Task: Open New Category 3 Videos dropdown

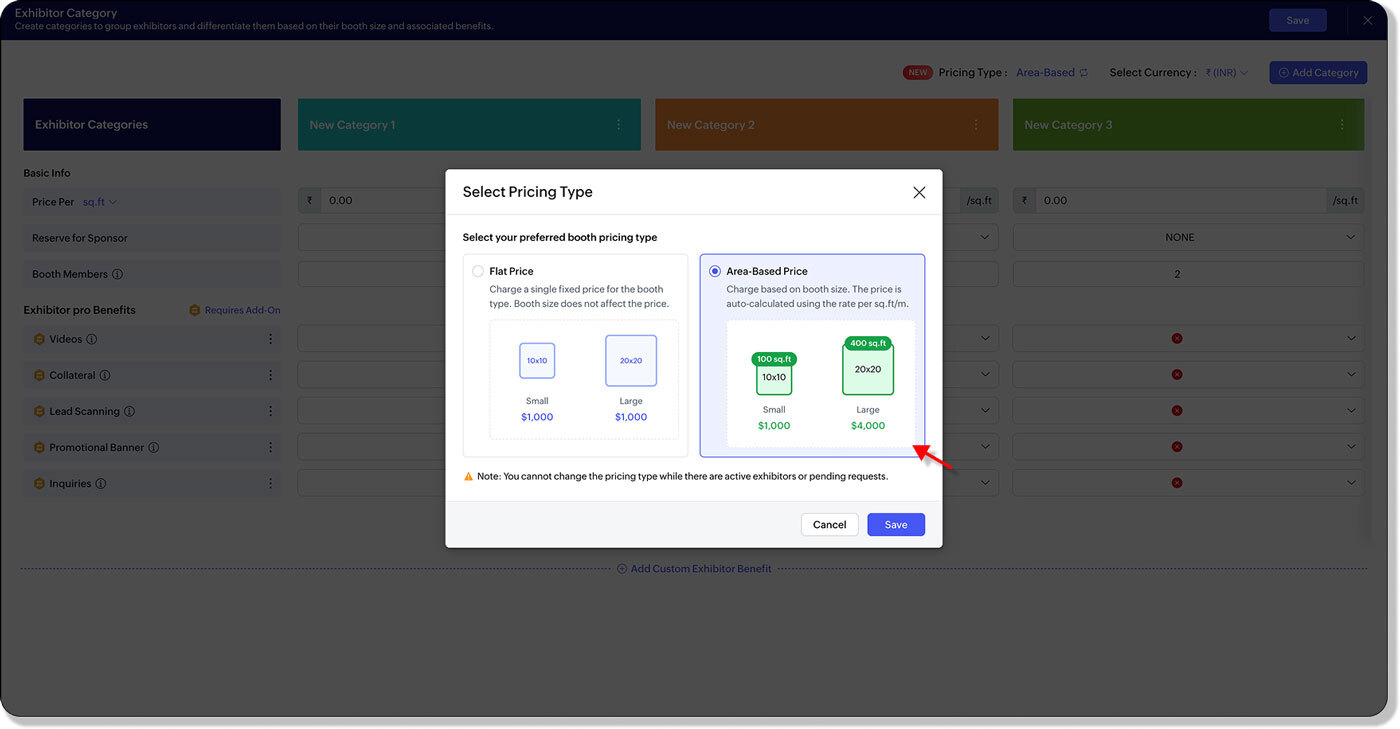Action: click(x=1188, y=338)
